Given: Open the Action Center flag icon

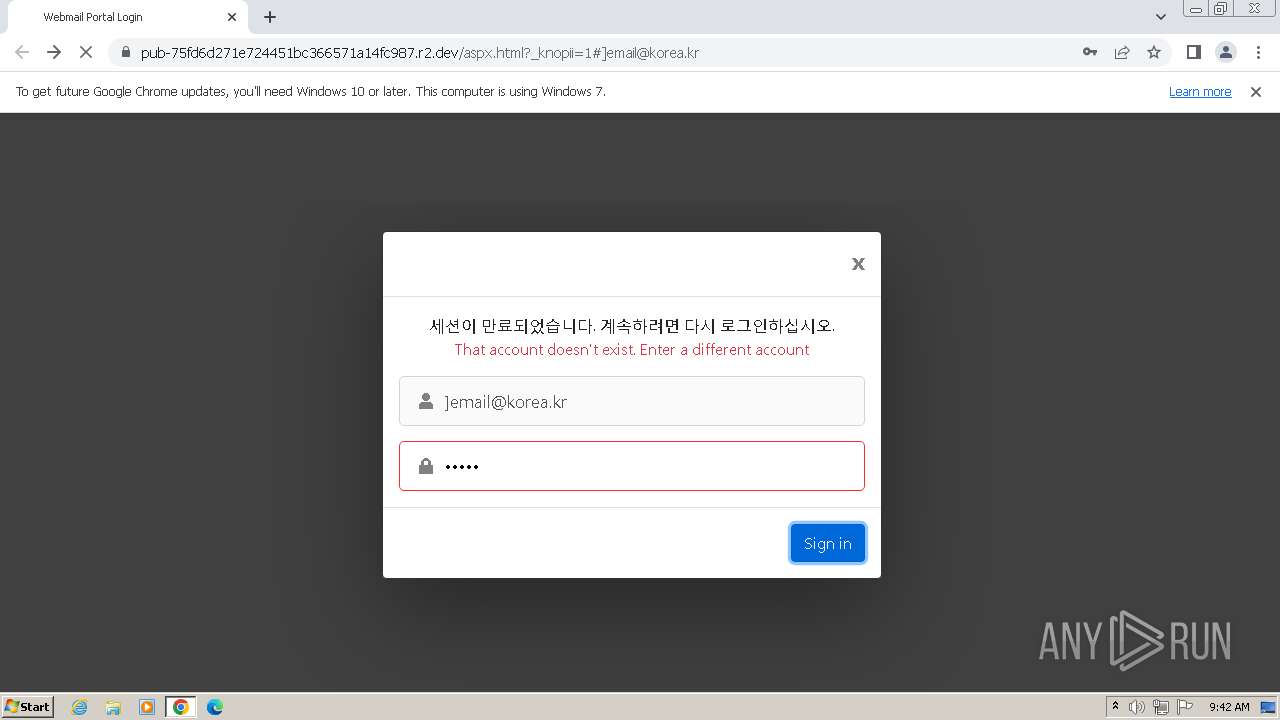Looking at the screenshot, I should pos(1185,707).
